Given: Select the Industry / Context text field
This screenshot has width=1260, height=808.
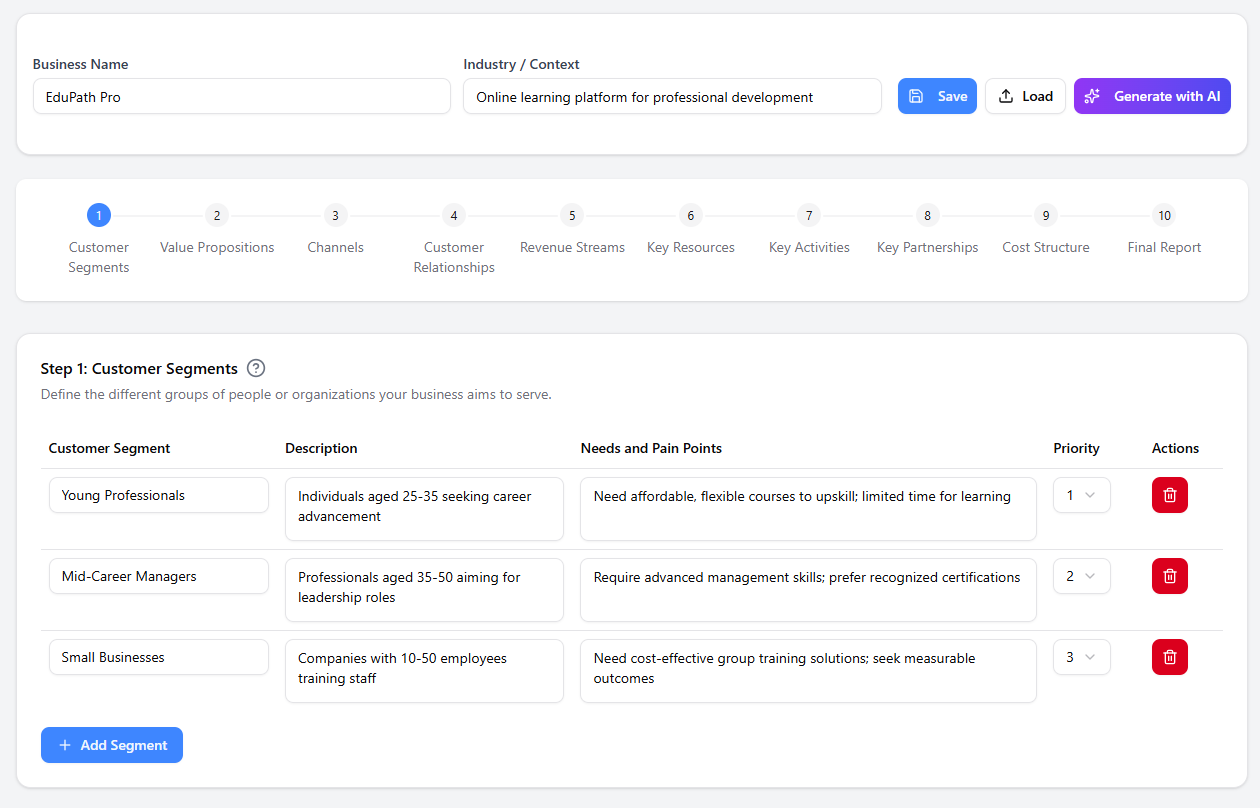Looking at the screenshot, I should pyautogui.click(x=672, y=96).
